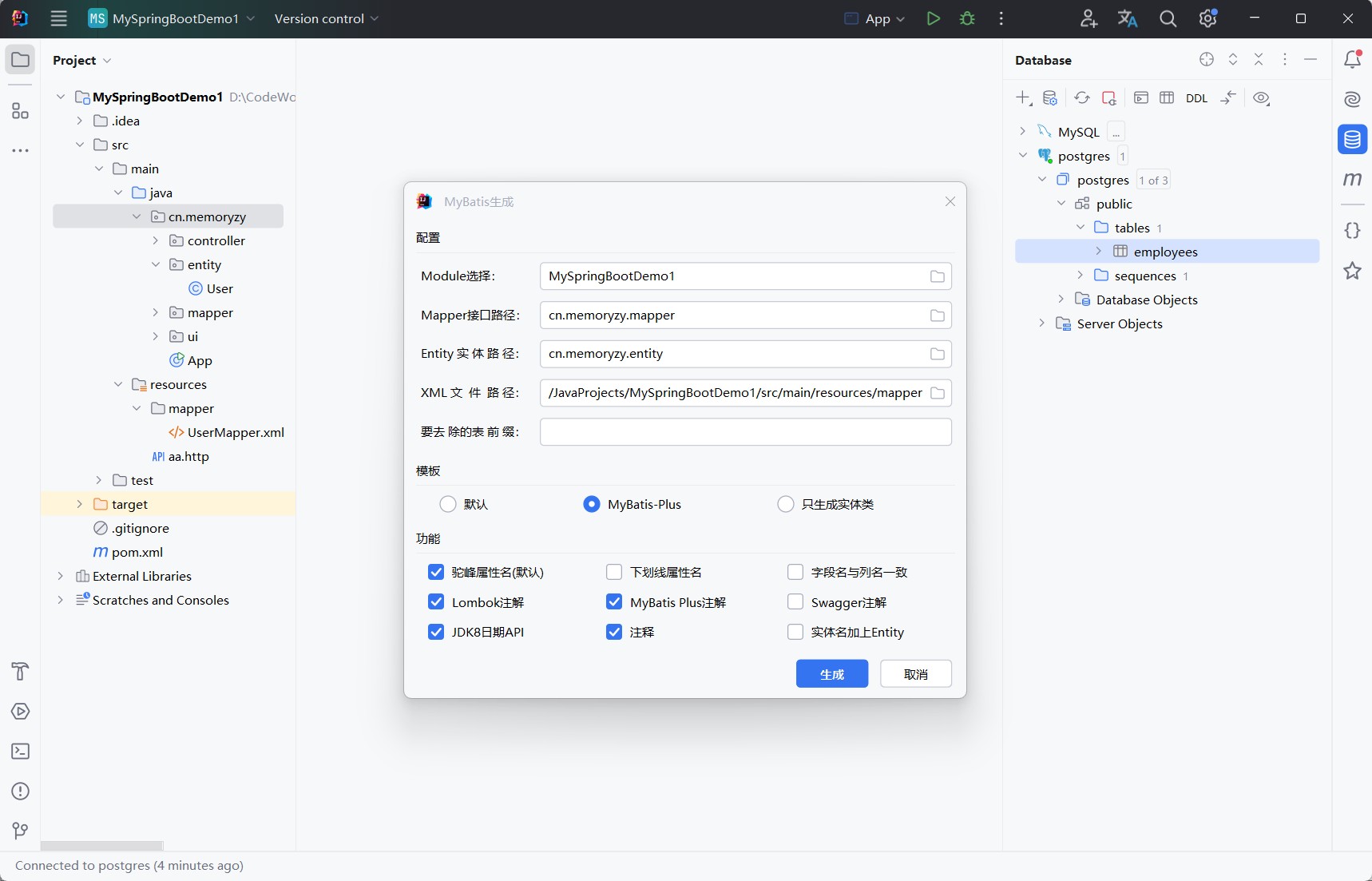1372x881 pixels.
Task: Close the MyBatis生成 dialog
Action: (x=950, y=201)
